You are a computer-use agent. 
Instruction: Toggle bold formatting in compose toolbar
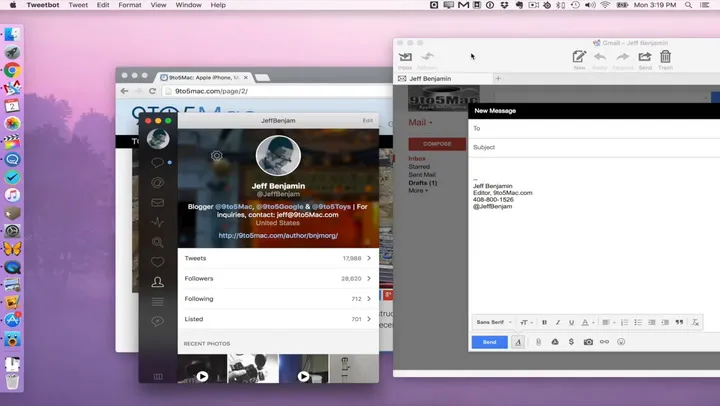(x=544, y=322)
